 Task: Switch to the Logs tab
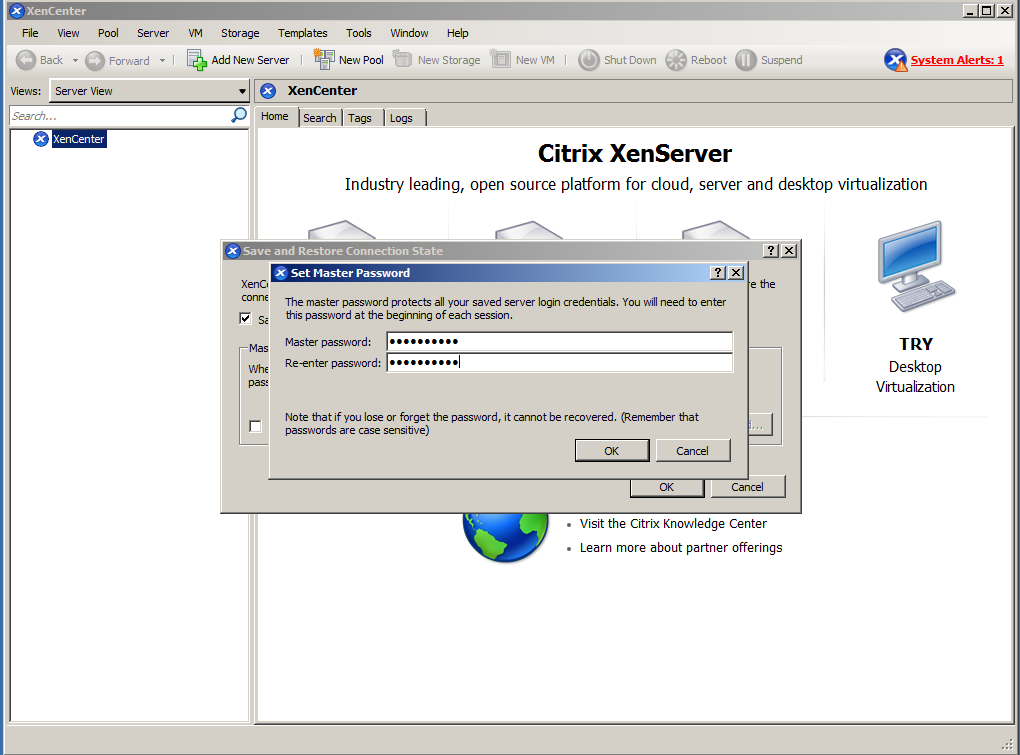[401, 118]
